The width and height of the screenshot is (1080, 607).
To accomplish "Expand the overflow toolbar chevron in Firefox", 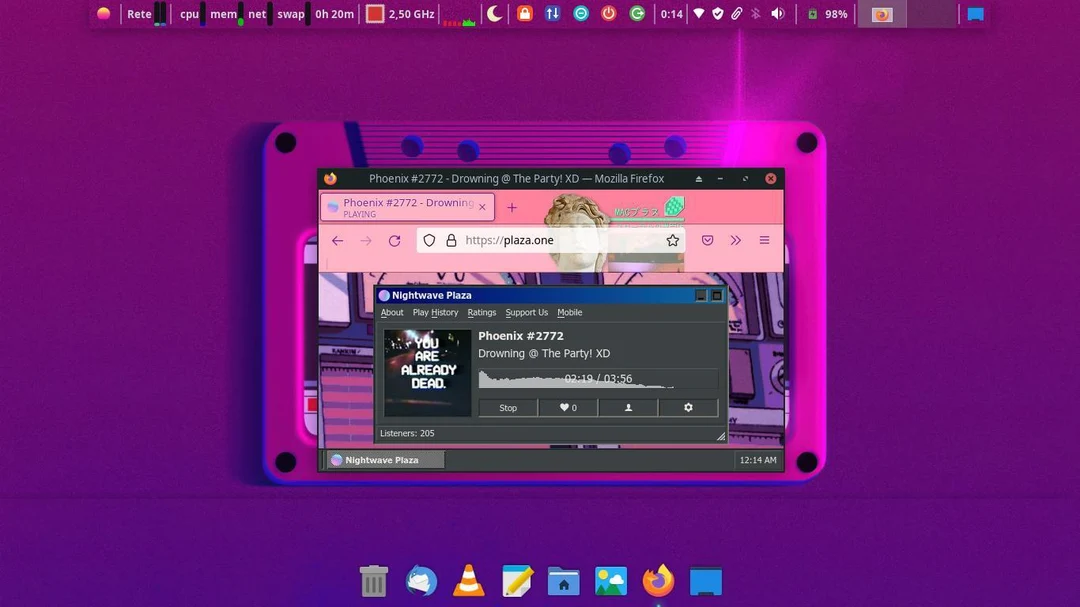I will (x=736, y=240).
